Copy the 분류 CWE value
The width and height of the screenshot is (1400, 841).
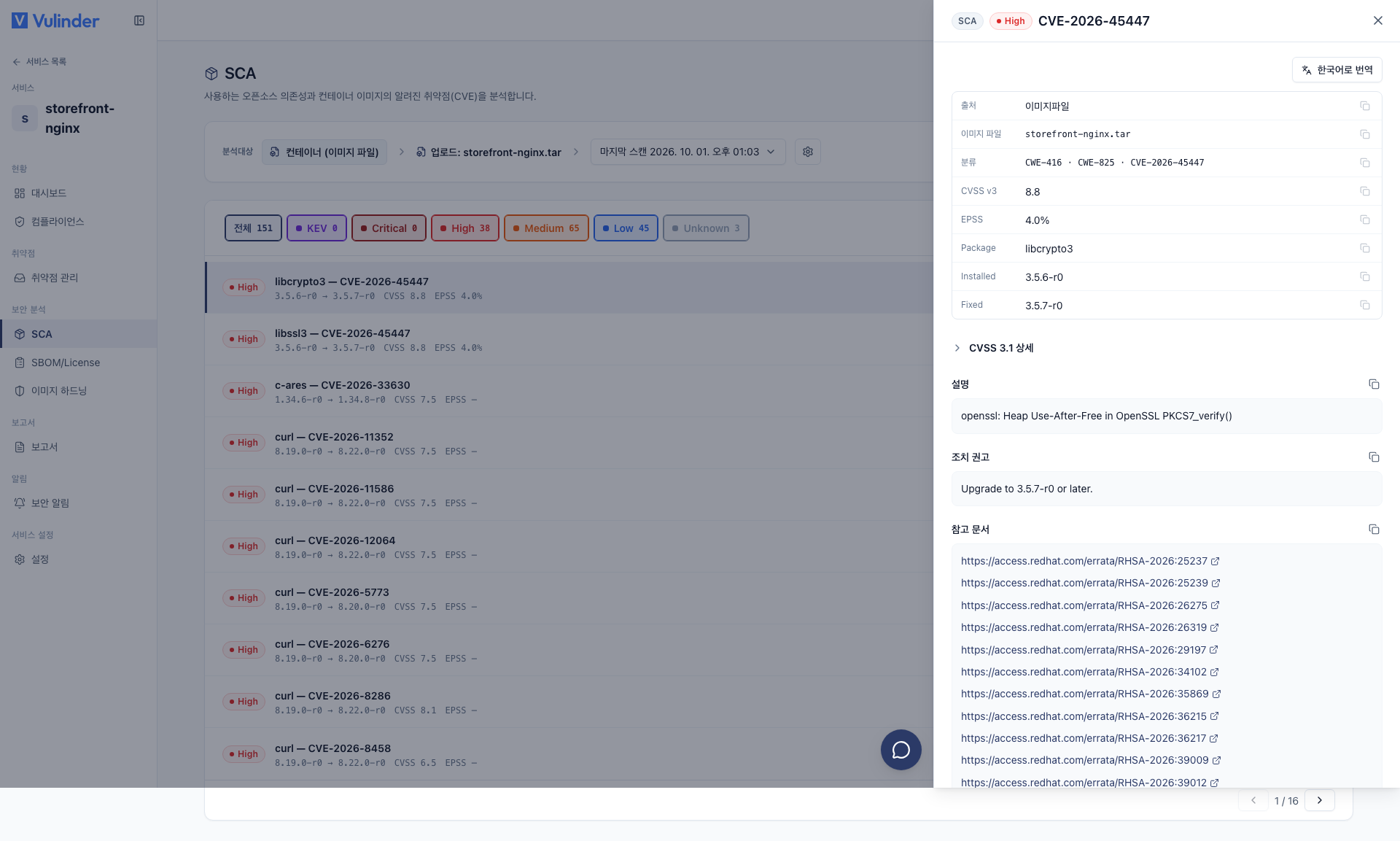tap(1364, 163)
